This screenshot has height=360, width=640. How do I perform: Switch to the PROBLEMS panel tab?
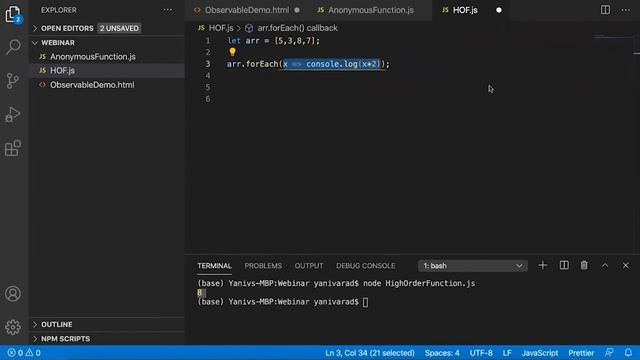pos(263,266)
